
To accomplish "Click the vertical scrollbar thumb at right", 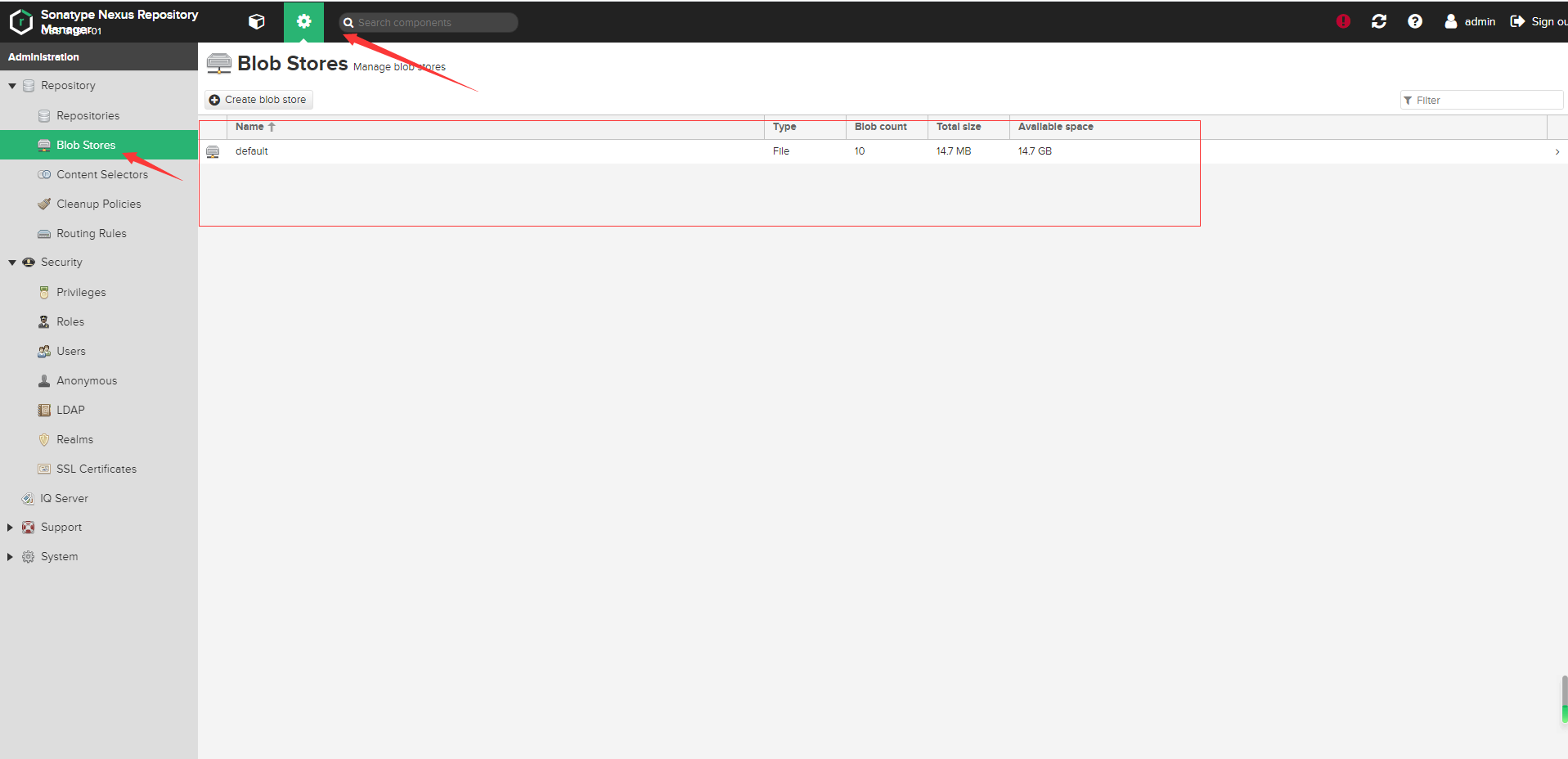I will point(1564,699).
